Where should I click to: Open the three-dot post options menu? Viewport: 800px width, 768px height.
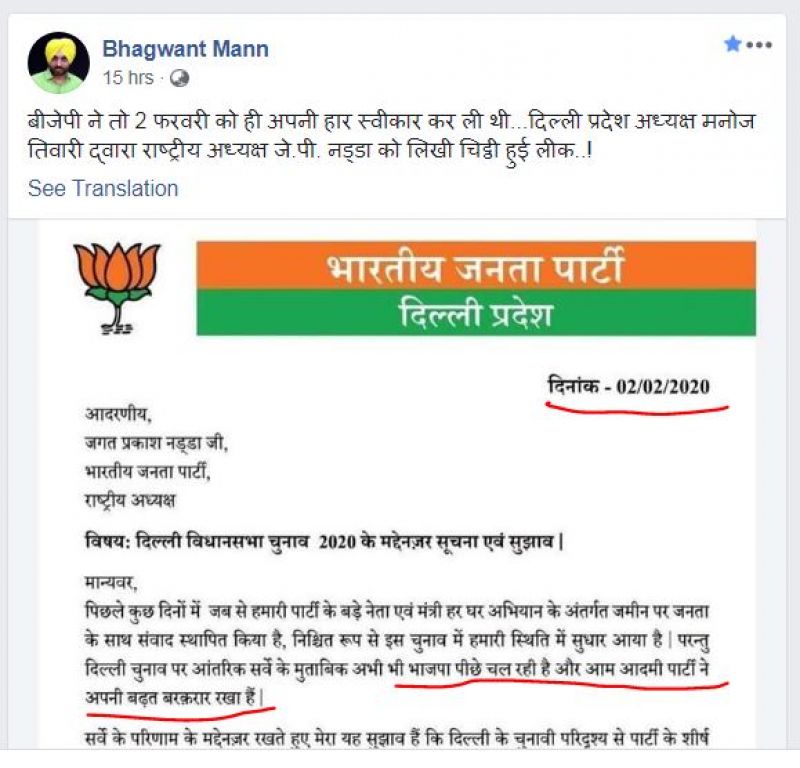759,45
